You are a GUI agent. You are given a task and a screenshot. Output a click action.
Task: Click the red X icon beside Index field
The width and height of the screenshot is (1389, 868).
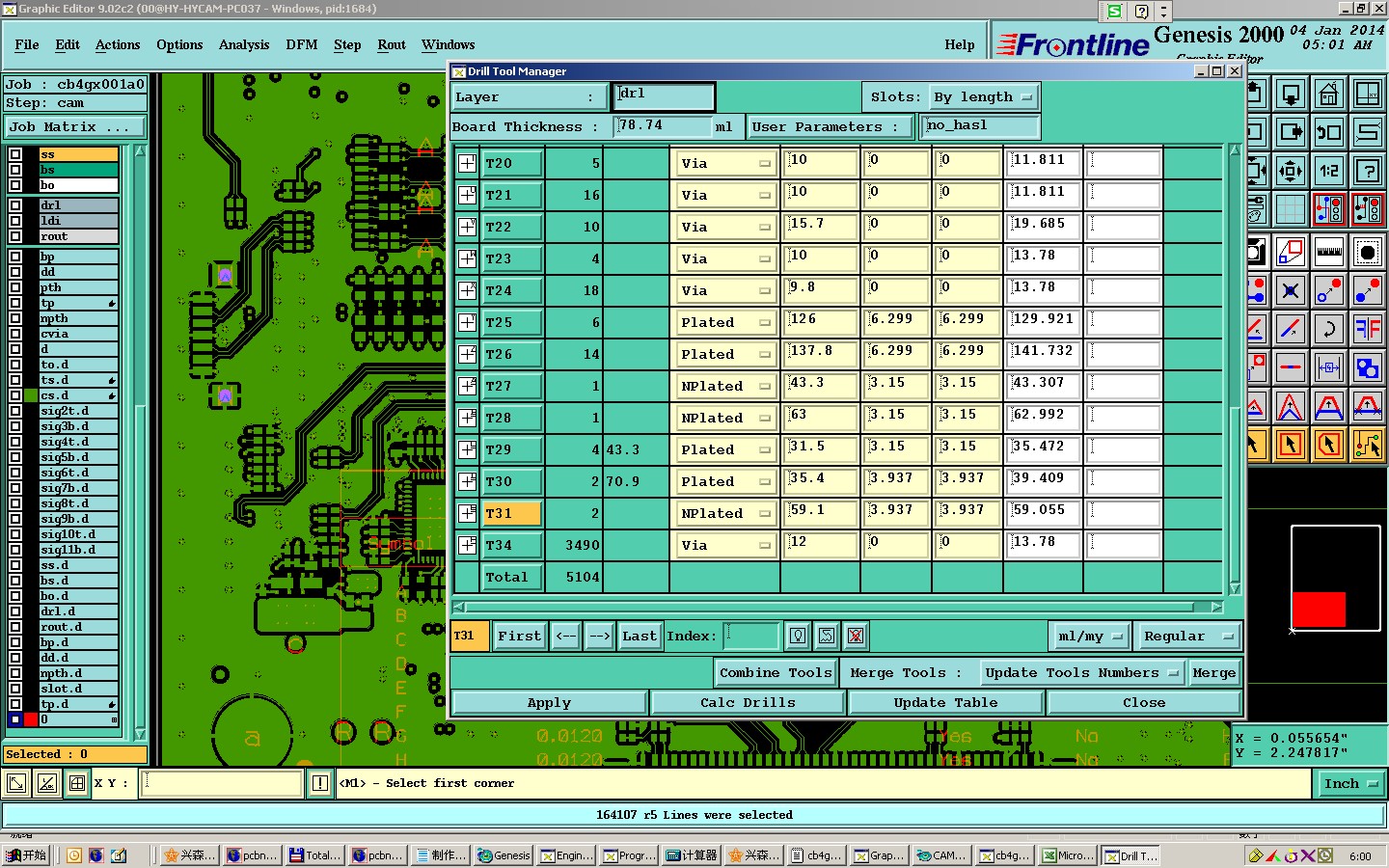point(856,636)
